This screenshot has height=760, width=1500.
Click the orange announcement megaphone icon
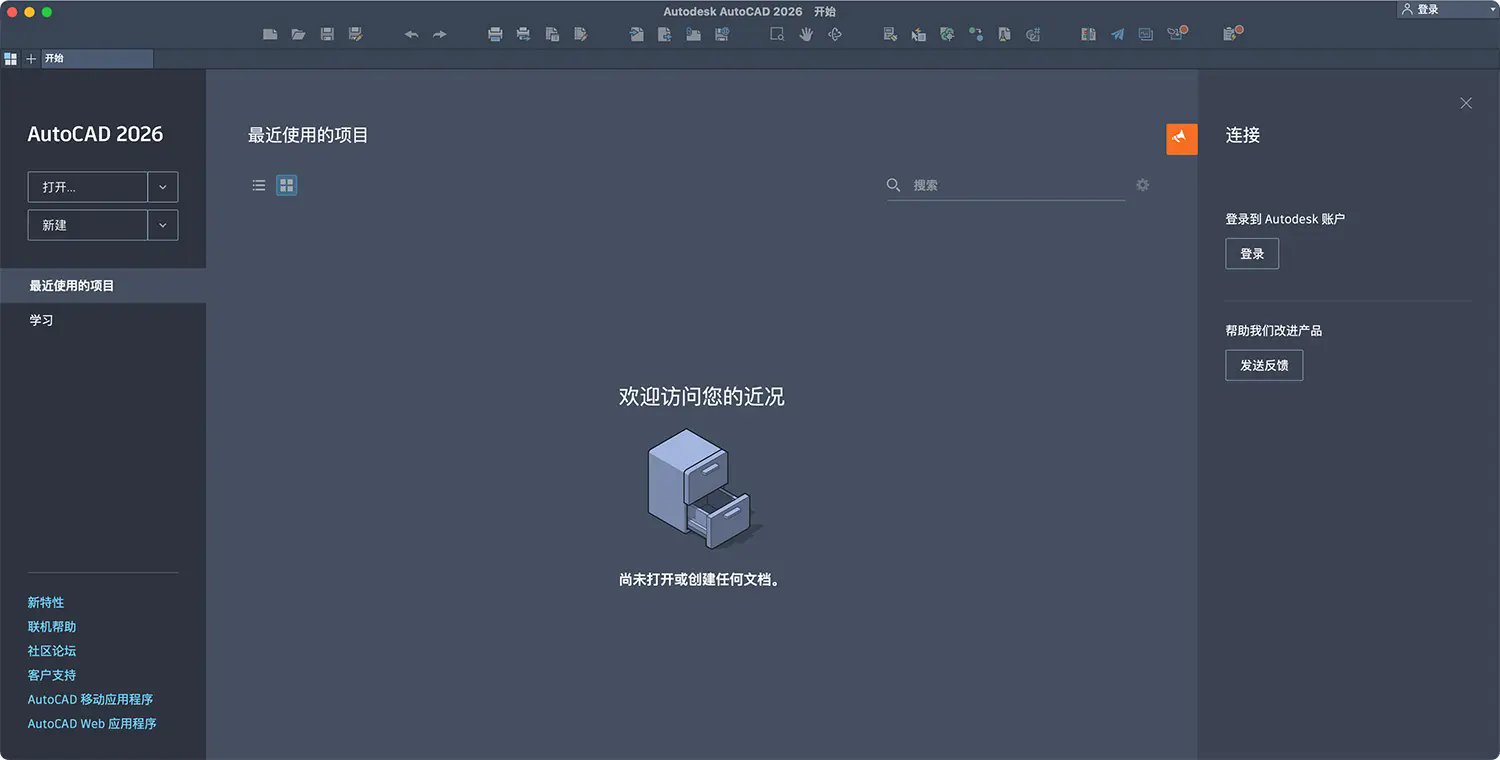tap(1182, 138)
